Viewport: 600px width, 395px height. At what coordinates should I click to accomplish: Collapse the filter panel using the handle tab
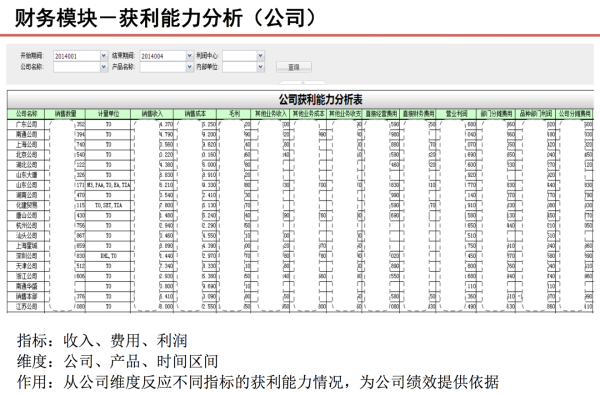coord(302,82)
